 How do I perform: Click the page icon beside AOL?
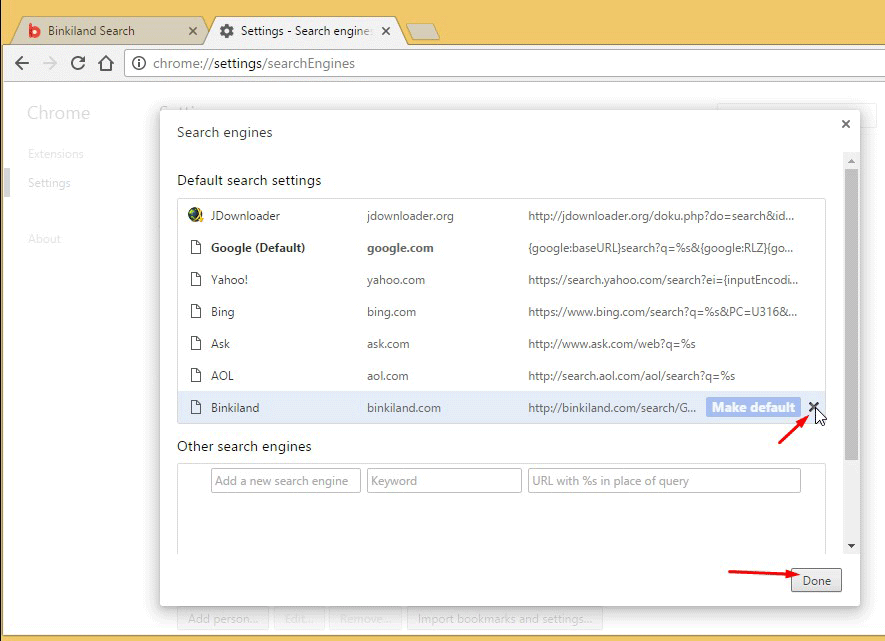(196, 375)
